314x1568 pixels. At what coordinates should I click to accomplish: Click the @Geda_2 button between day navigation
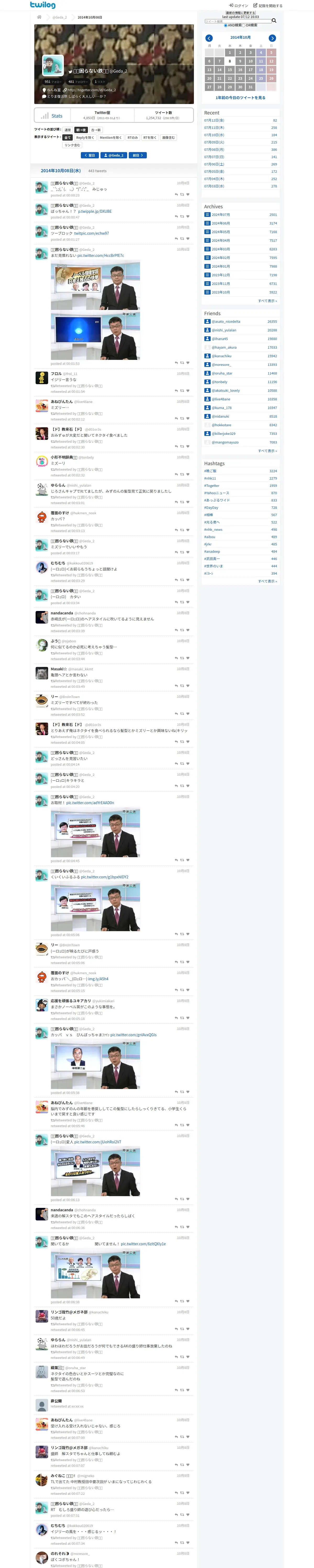click(x=114, y=155)
